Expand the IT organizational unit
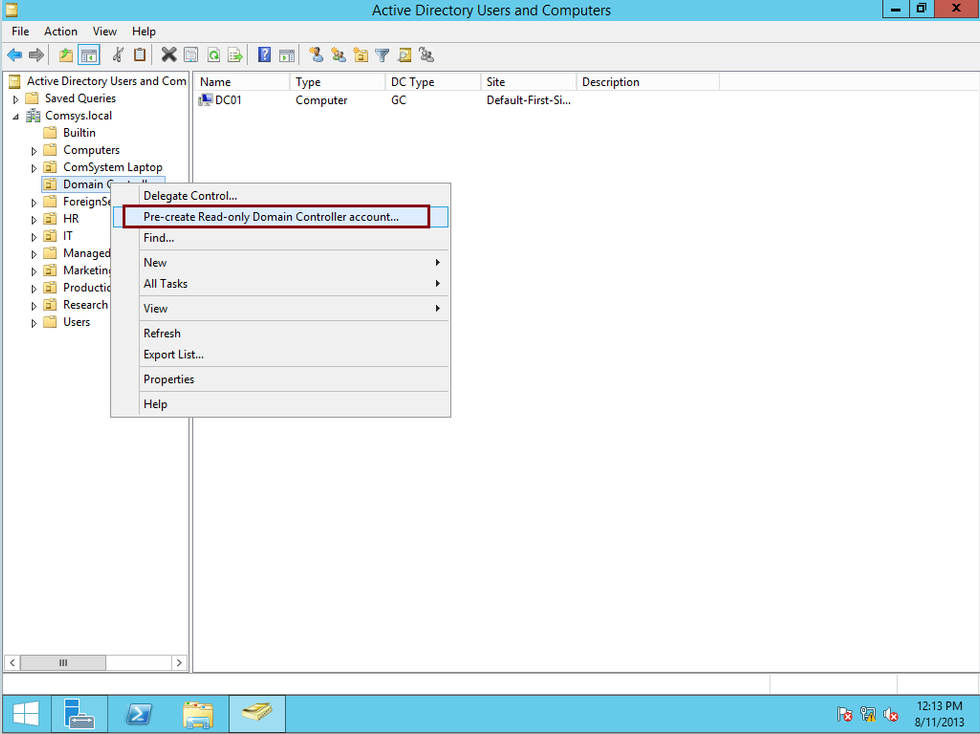Viewport: 980px width, 734px height. click(x=34, y=236)
